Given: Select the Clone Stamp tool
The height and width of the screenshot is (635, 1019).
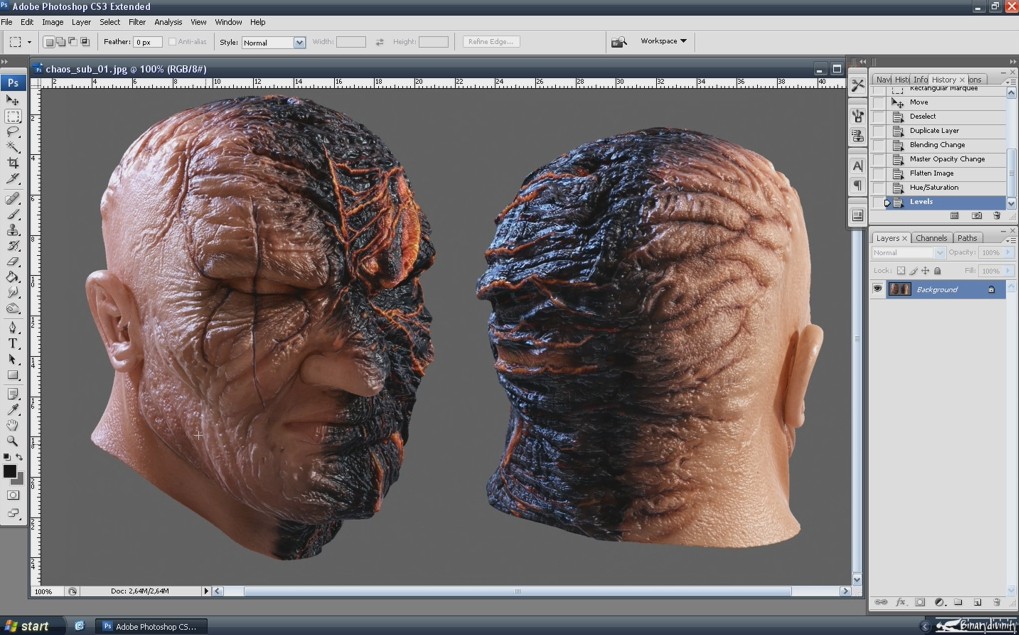Looking at the screenshot, I should (12, 230).
